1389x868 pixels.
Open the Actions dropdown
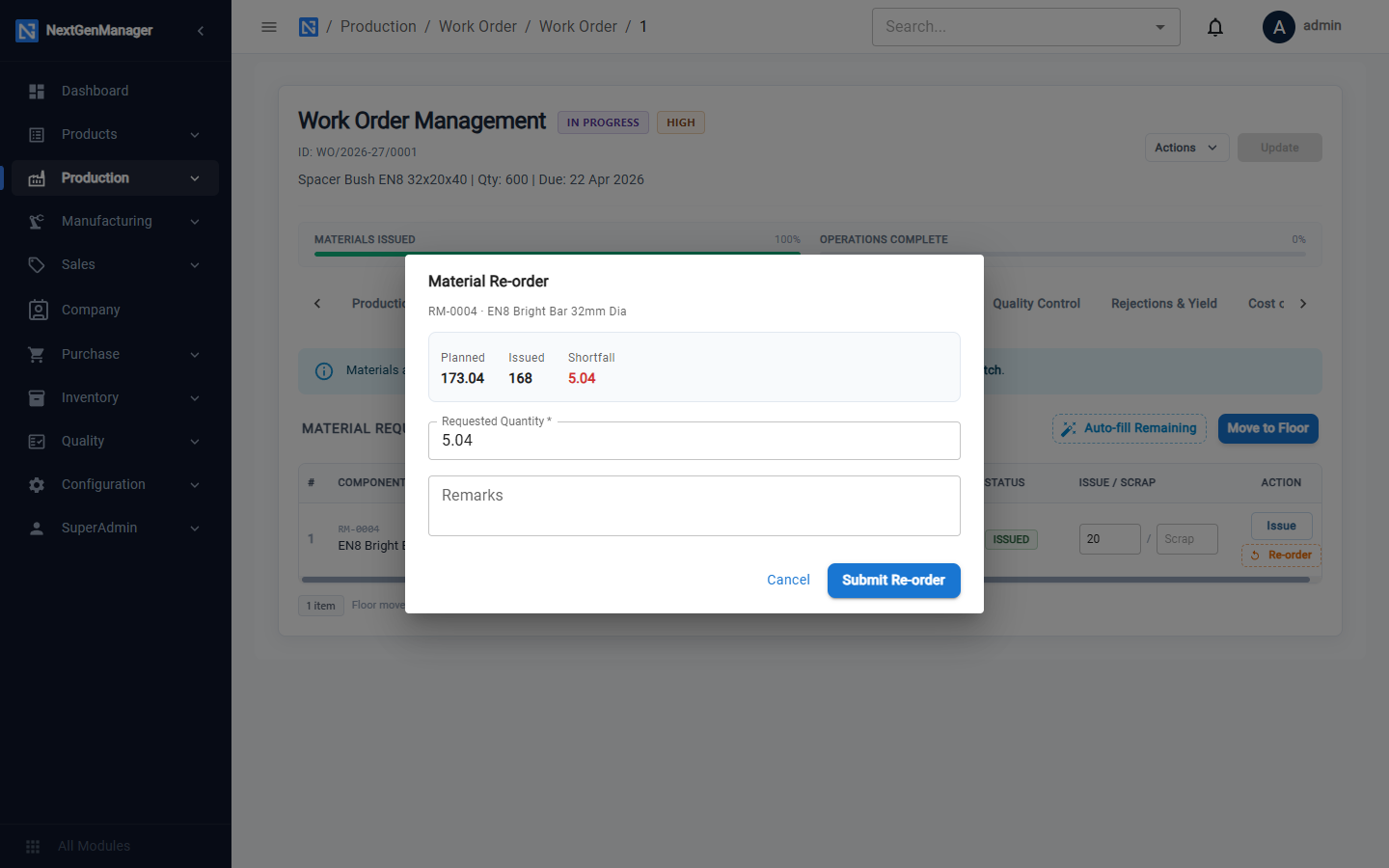1186,148
